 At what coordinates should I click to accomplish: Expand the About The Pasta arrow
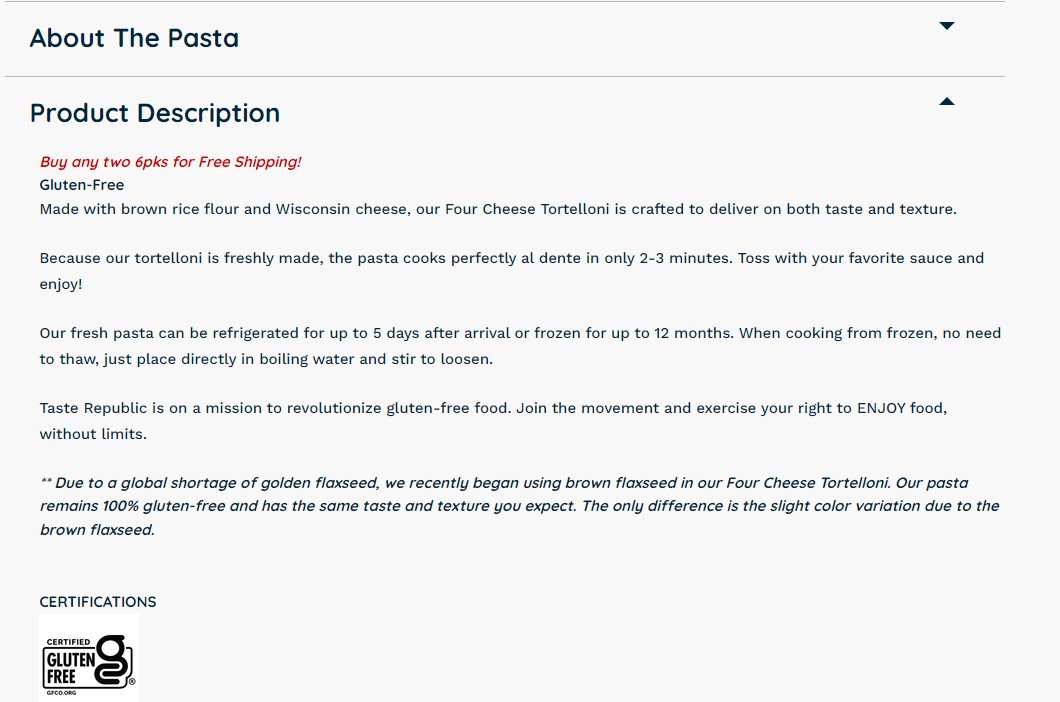coord(946,26)
